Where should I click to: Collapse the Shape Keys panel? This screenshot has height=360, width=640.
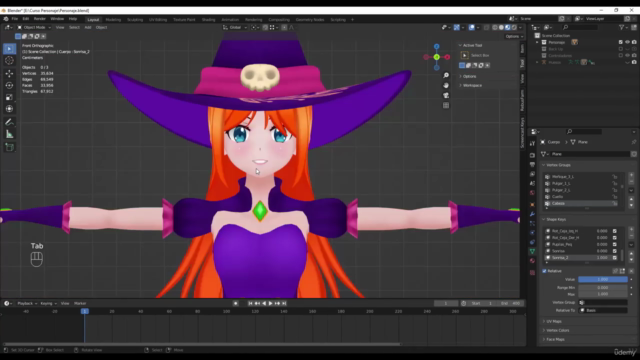coord(556,220)
